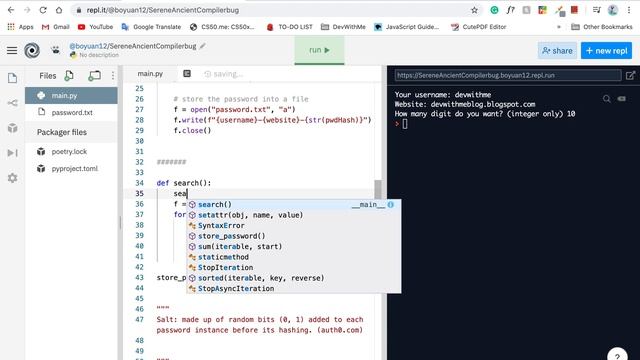This screenshot has height=360, width=640.
Task: Open the settings gear sidebar icon
Action: coord(12,178)
